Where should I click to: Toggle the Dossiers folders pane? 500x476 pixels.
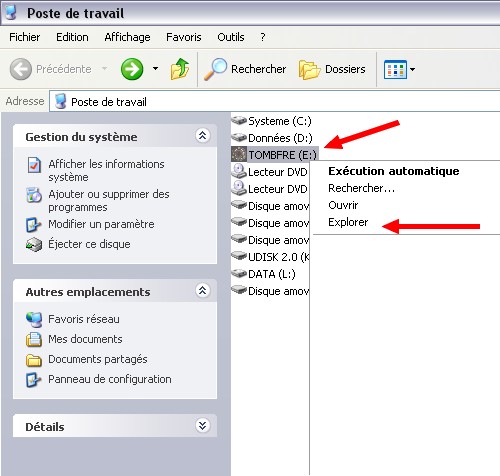point(332,69)
